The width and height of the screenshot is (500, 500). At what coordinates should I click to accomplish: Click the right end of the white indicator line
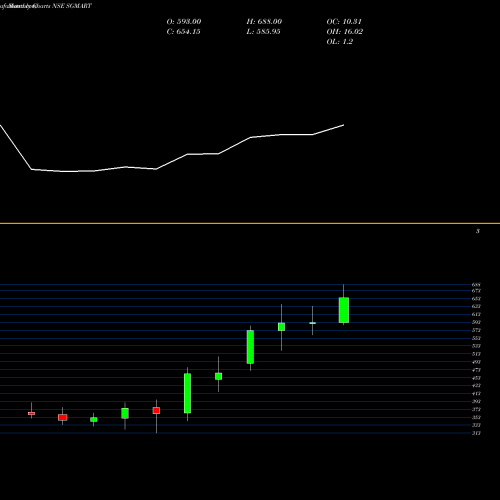[343, 125]
